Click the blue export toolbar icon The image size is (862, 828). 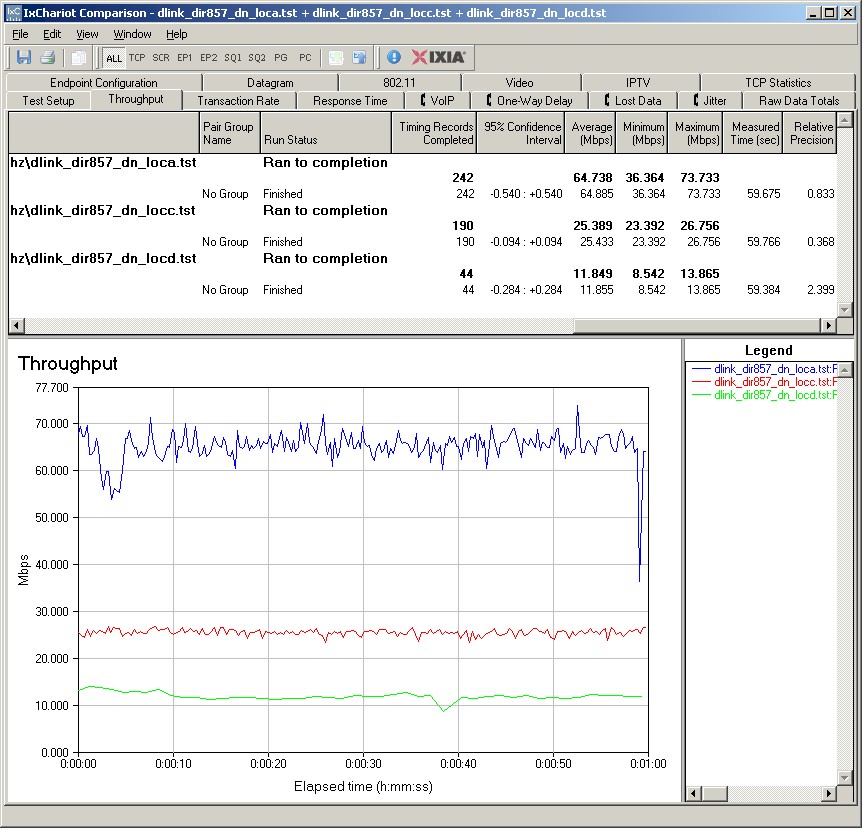(360, 57)
